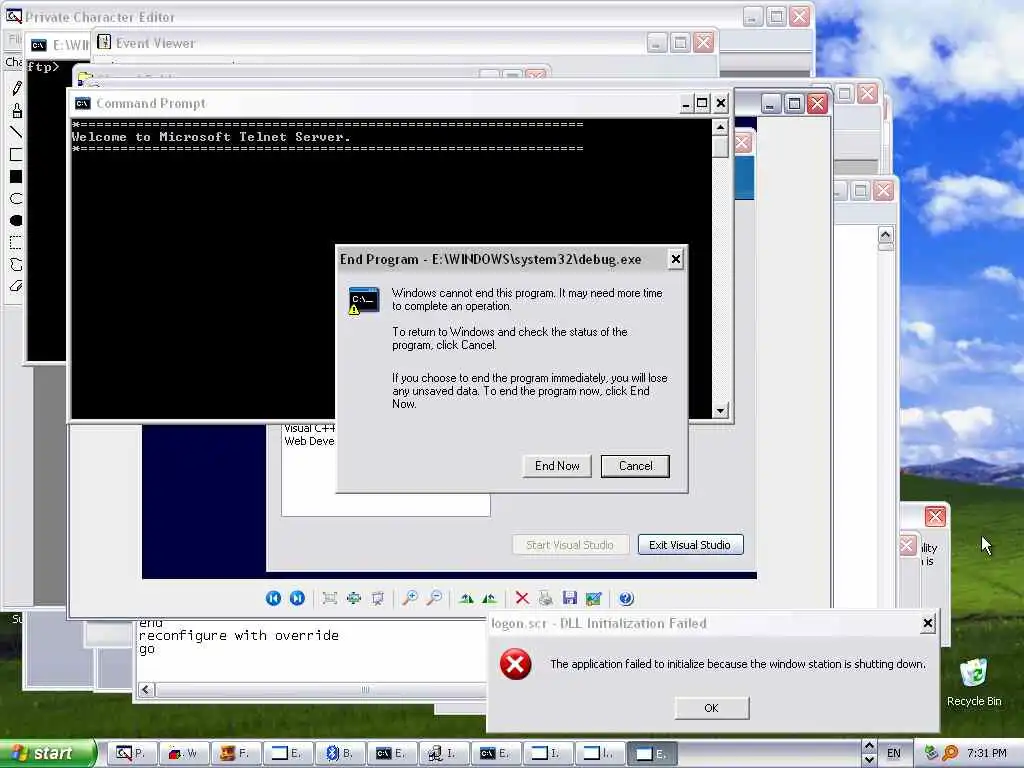This screenshot has height=768, width=1024.
Task: Click the EN language indicator in the taskbar
Action: pyautogui.click(x=893, y=754)
